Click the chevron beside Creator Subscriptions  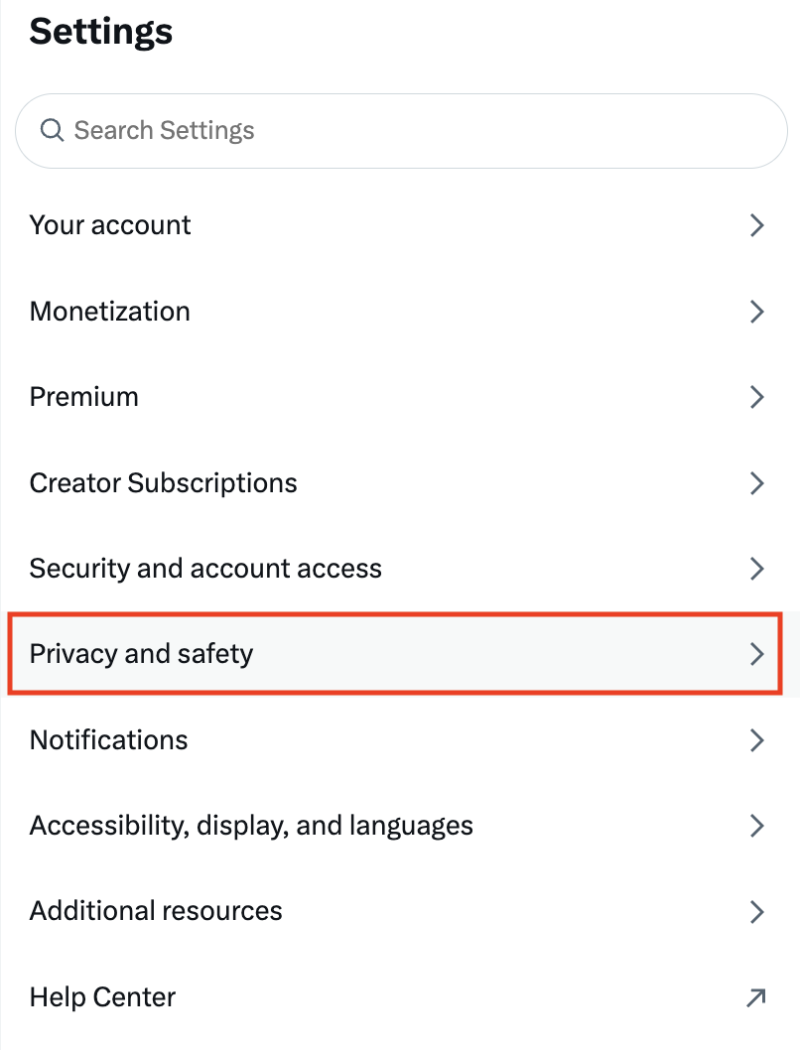[756, 483]
